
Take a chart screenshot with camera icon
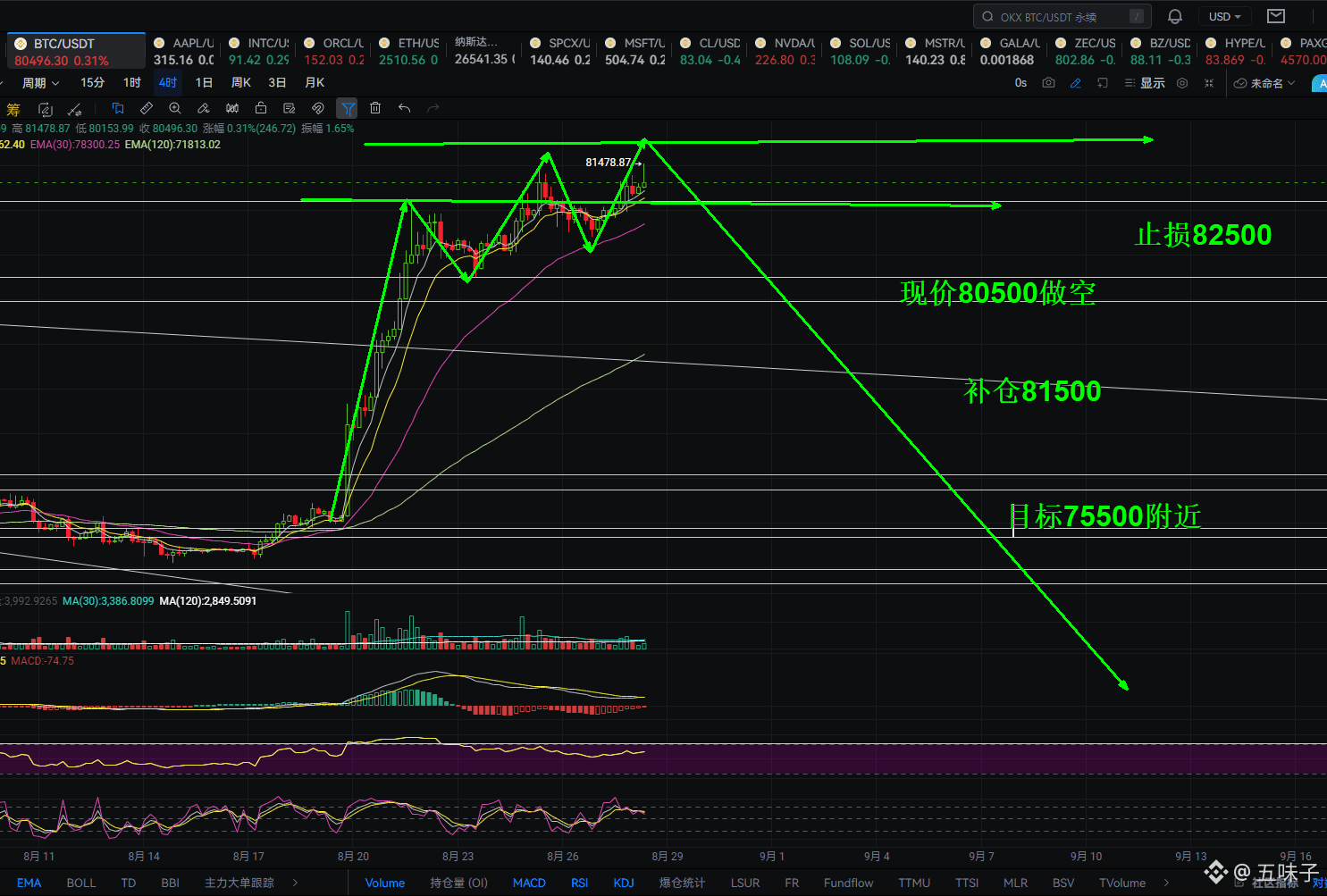coord(1049,83)
